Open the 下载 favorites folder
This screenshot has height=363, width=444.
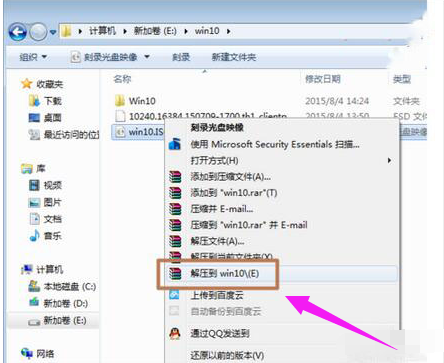[45, 101]
